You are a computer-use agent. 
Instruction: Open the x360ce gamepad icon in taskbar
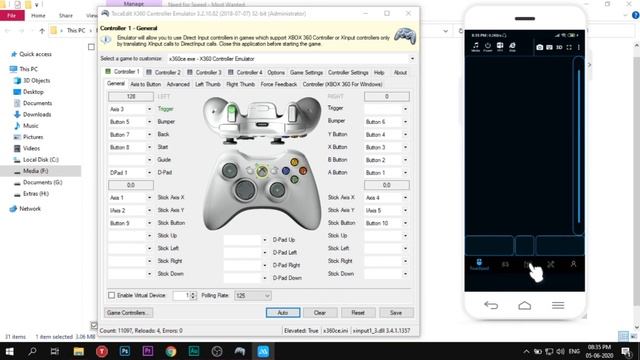(x=240, y=351)
